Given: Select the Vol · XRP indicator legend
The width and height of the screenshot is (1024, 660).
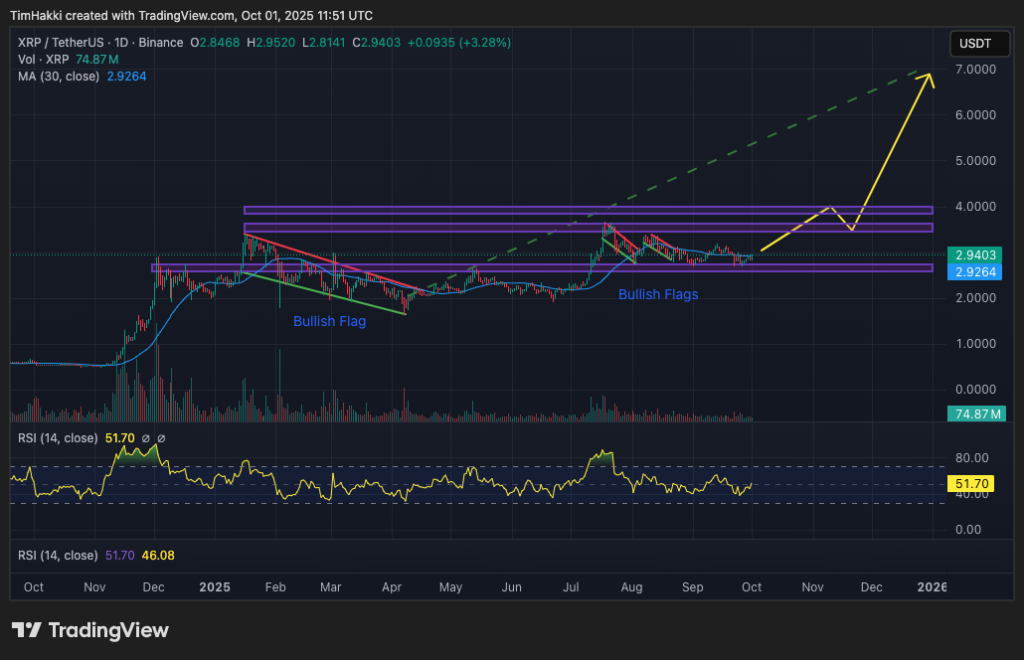Looking at the screenshot, I should [x=44, y=59].
